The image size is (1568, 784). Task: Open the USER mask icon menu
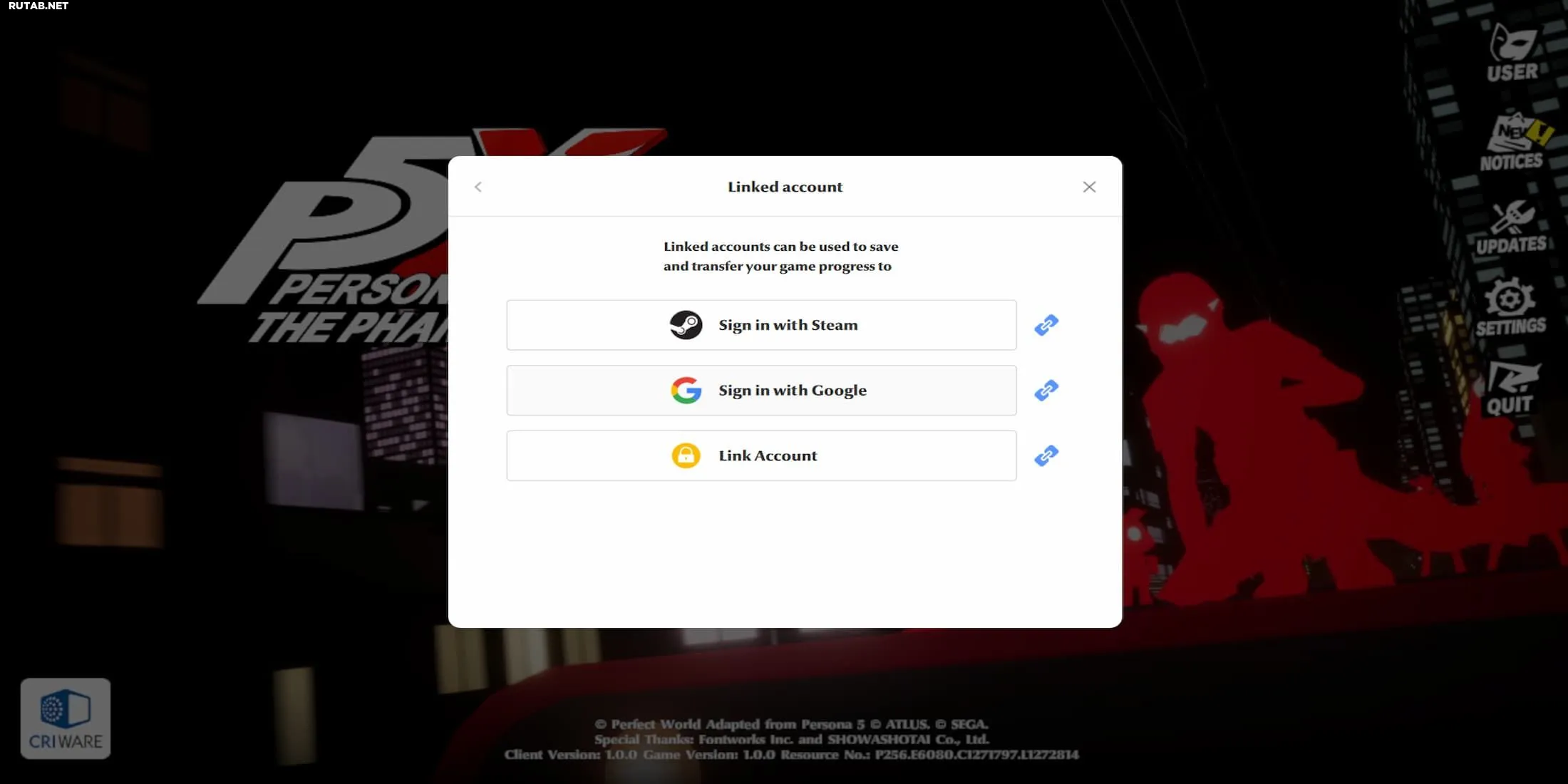1514,51
